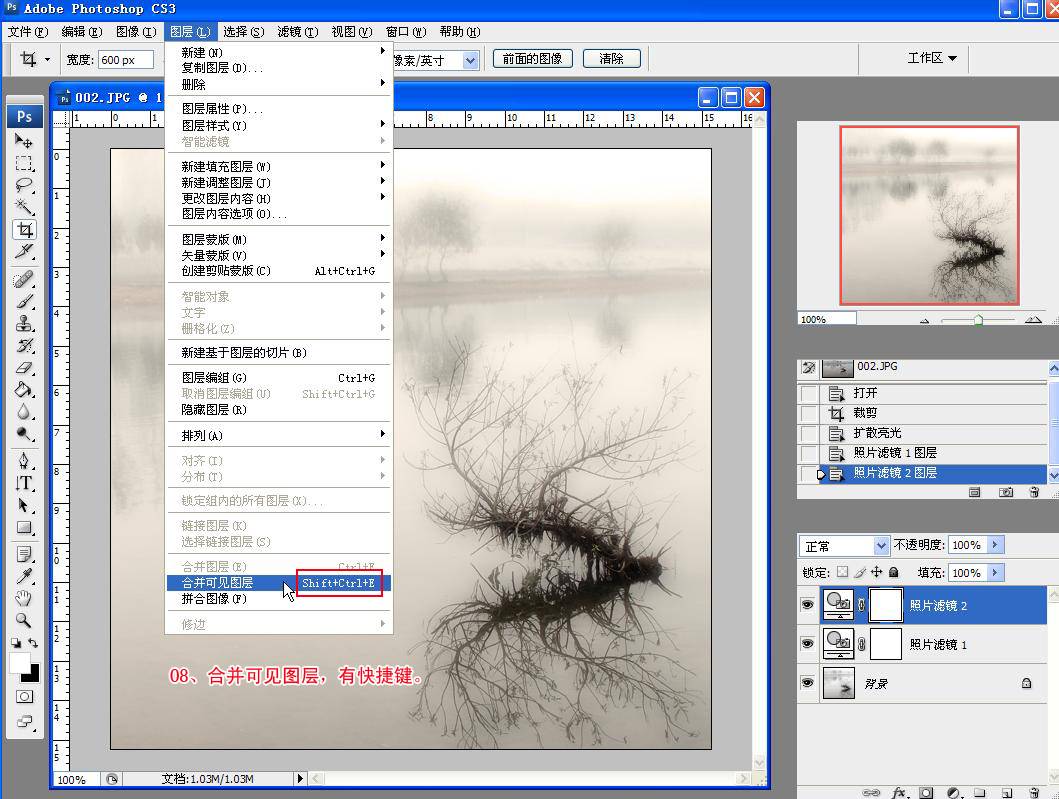
Task: Click the 前面的图像 button
Action: (x=532, y=59)
